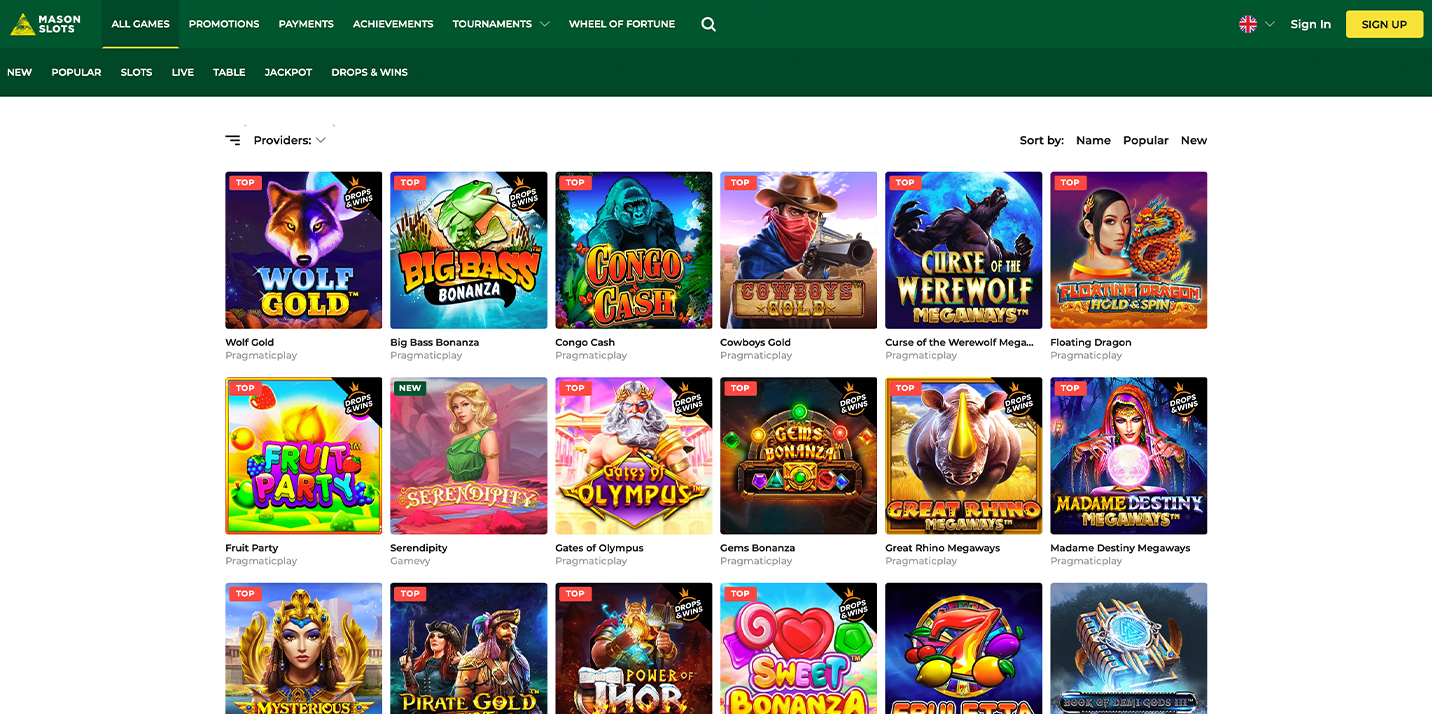The image size is (1432, 714).
Task: Click Drops & Wins badge on Gems Bonanza
Action: pyautogui.click(x=854, y=400)
